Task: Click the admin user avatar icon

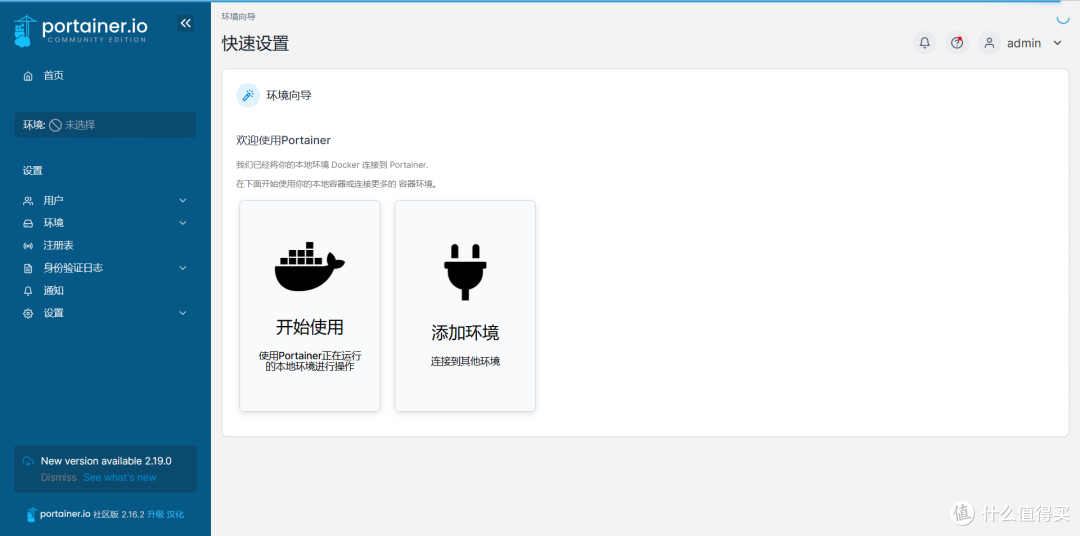Action: click(989, 43)
